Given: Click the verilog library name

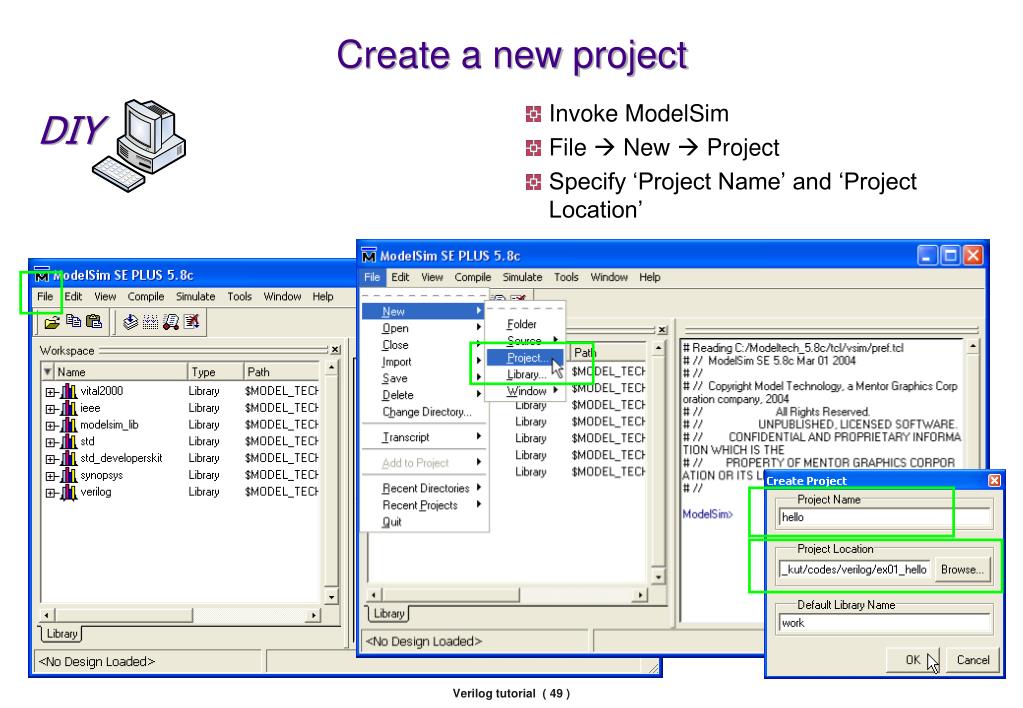Looking at the screenshot, I should pyautogui.click(x=96, y=492).
